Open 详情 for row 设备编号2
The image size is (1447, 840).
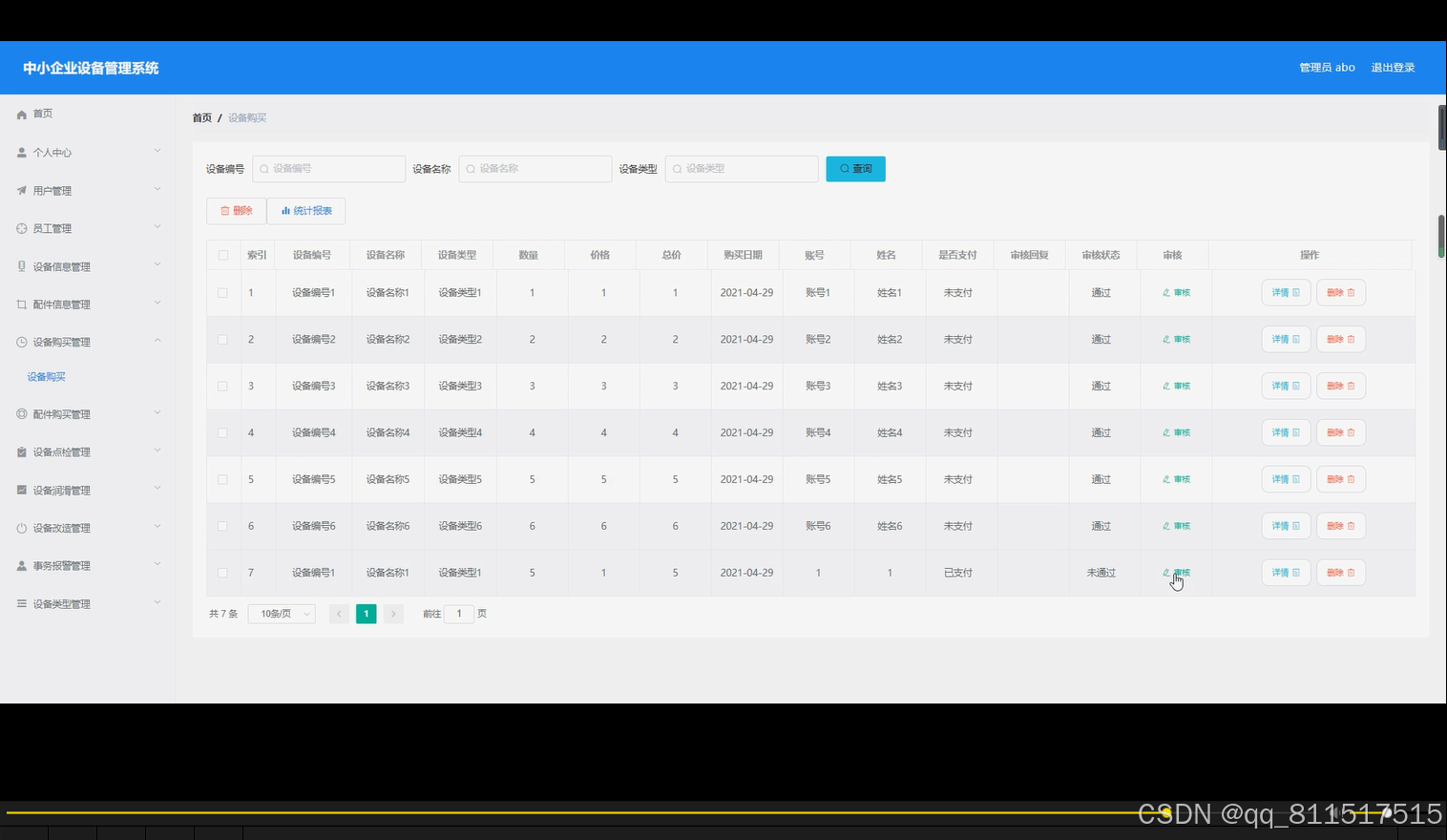[x=1286, y=340]
